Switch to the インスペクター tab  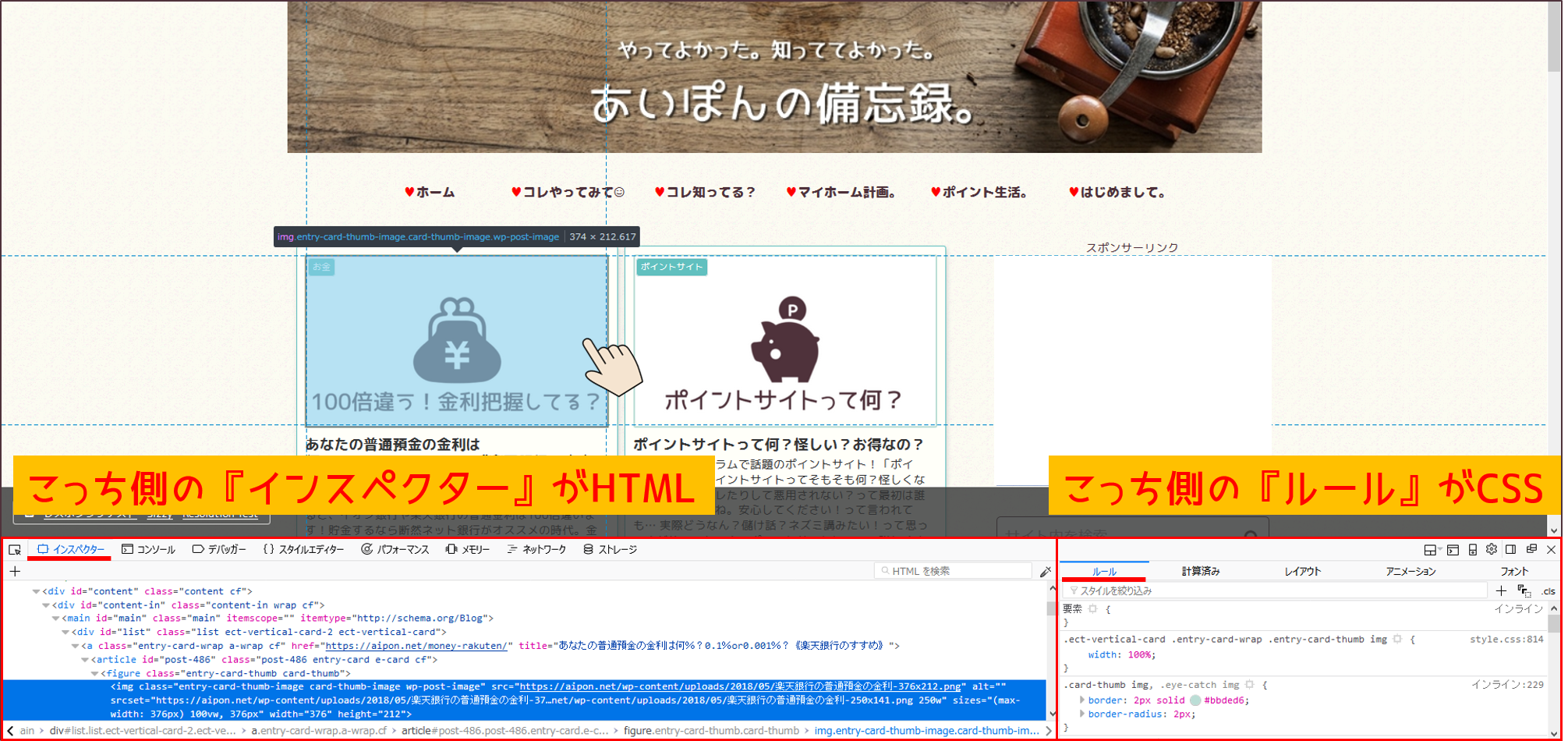click(x=70, y=550)
